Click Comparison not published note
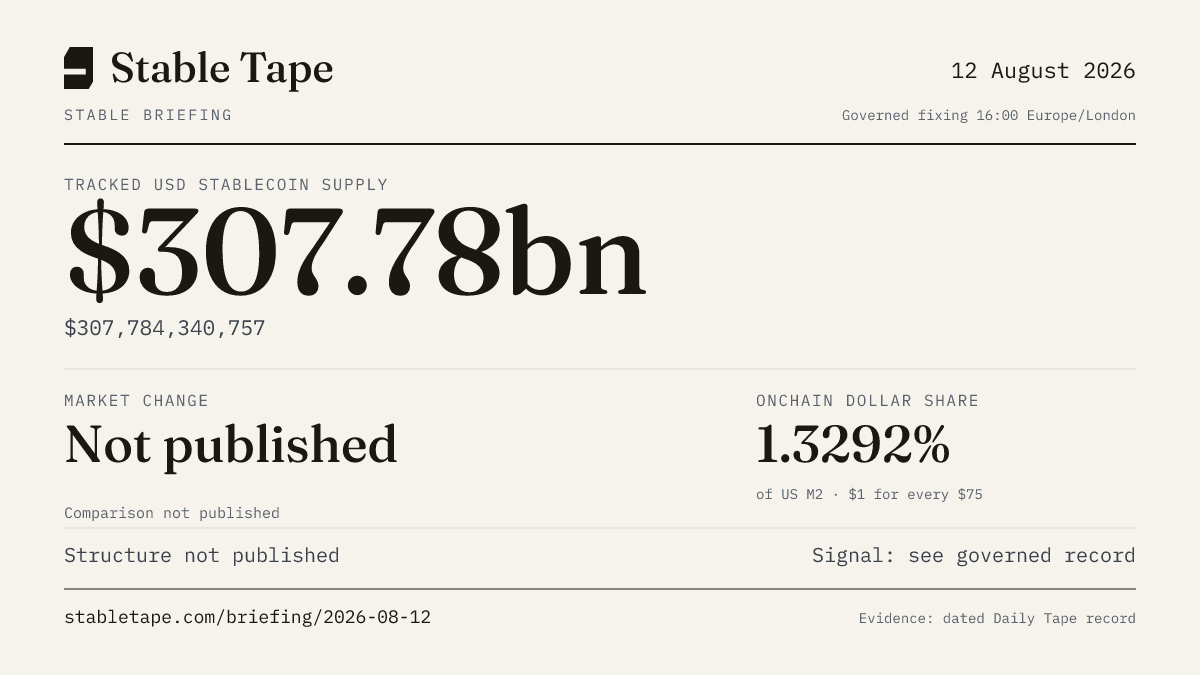The image size is (1200, 675). click(172, 513)
